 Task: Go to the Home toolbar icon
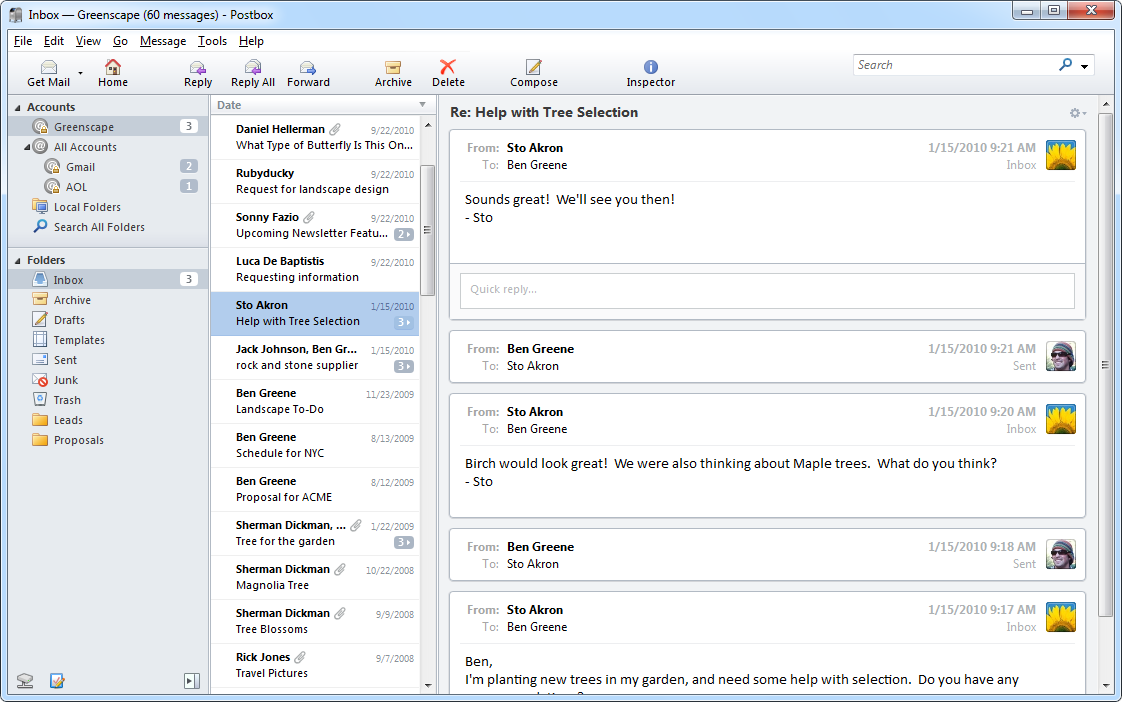pos(113,68)
